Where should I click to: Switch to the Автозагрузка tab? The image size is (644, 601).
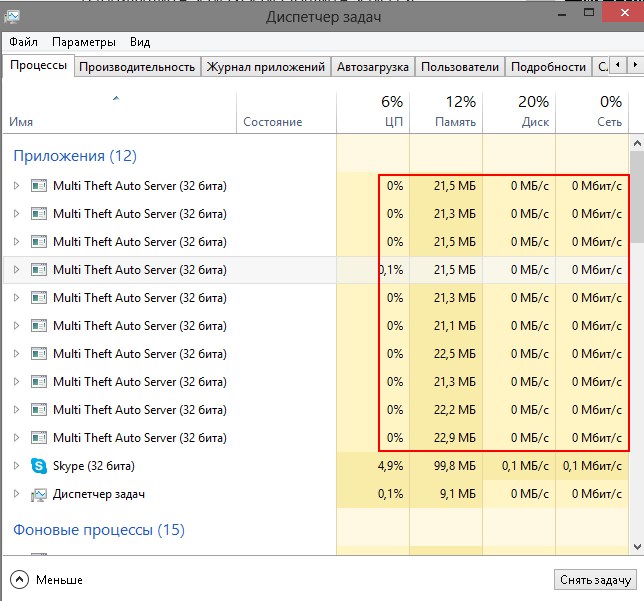(x=373, y=67)
